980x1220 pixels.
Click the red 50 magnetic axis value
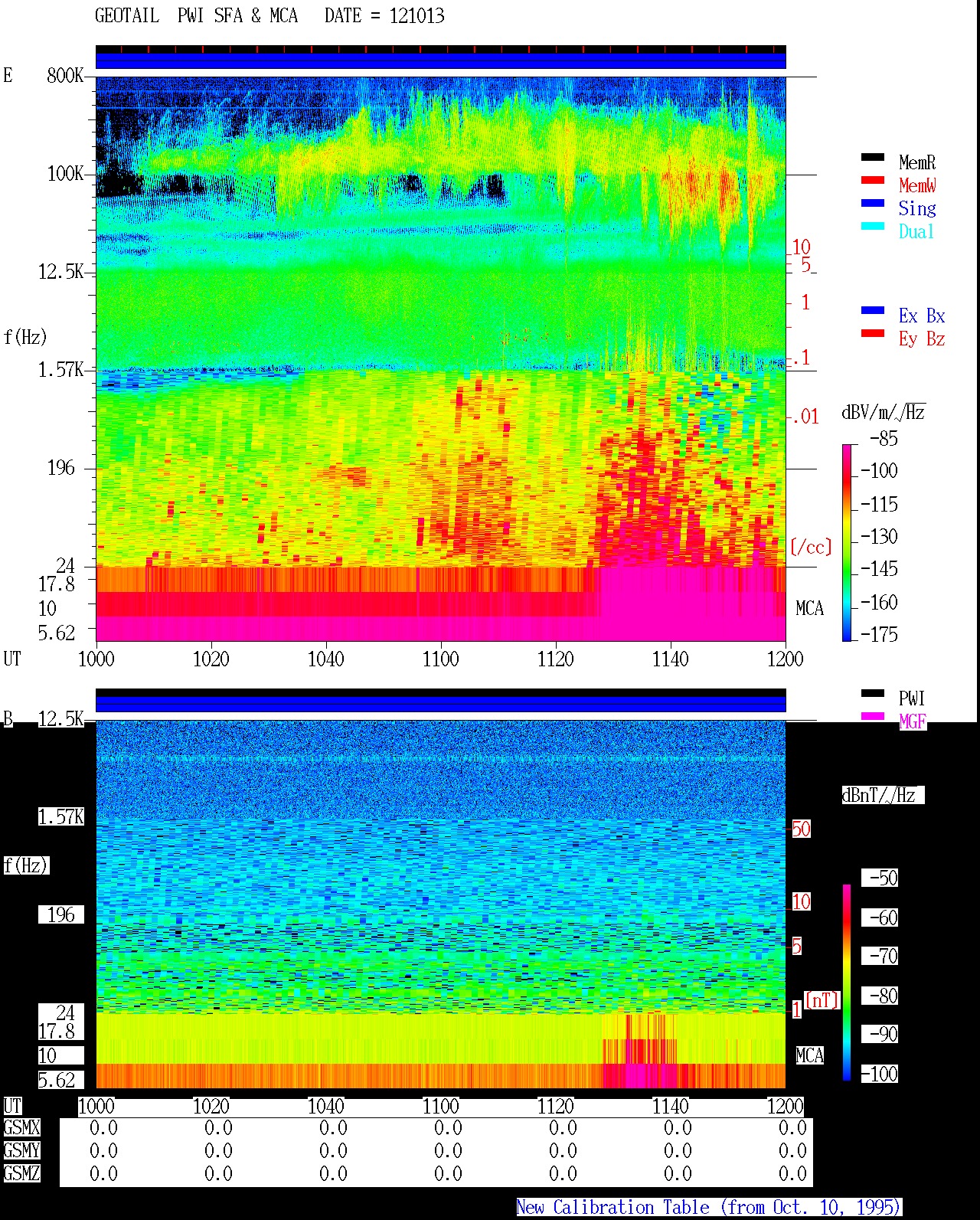[x=801, y=829]
